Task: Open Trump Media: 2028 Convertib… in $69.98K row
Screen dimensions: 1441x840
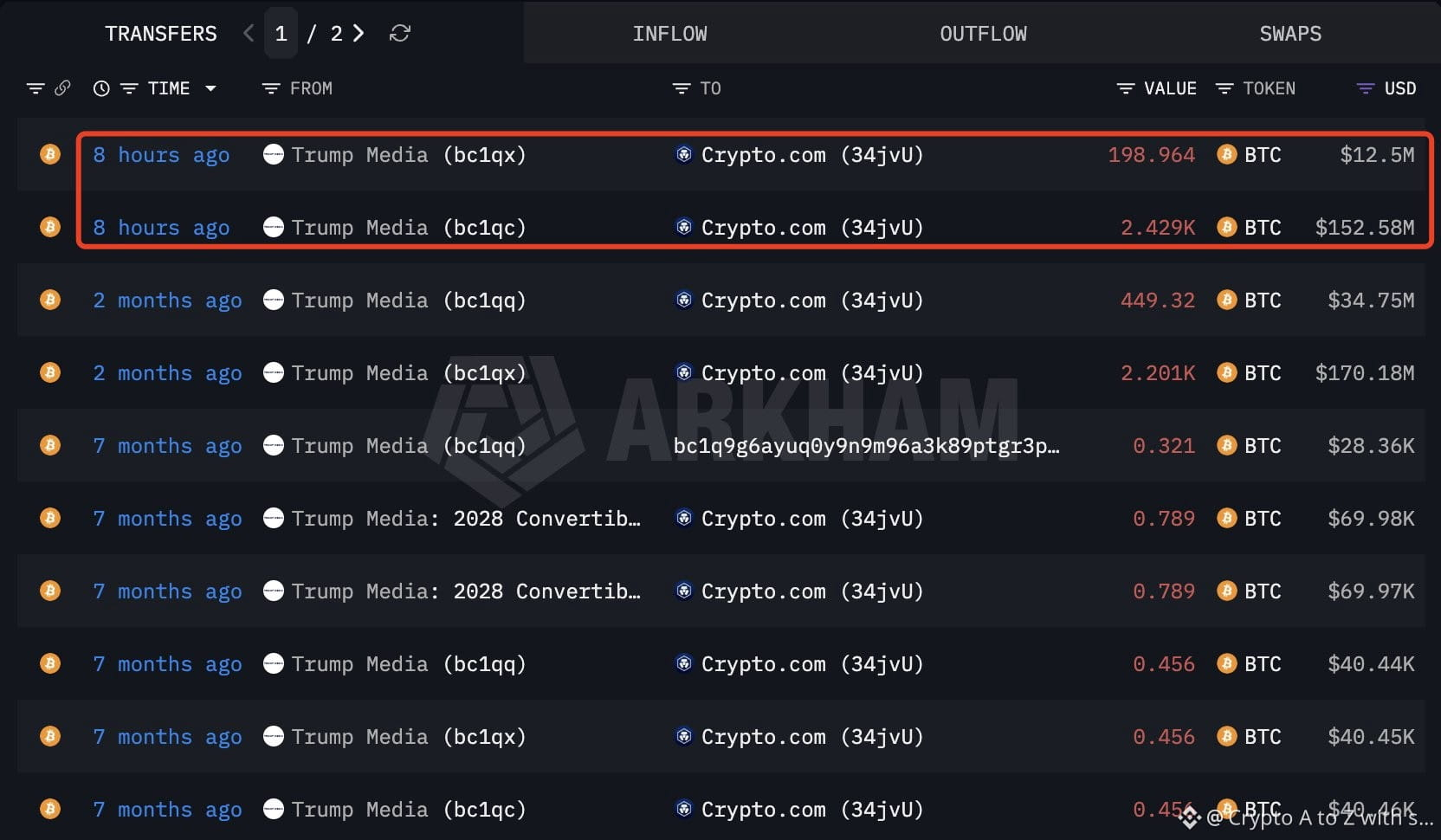Action: (466, 519)
